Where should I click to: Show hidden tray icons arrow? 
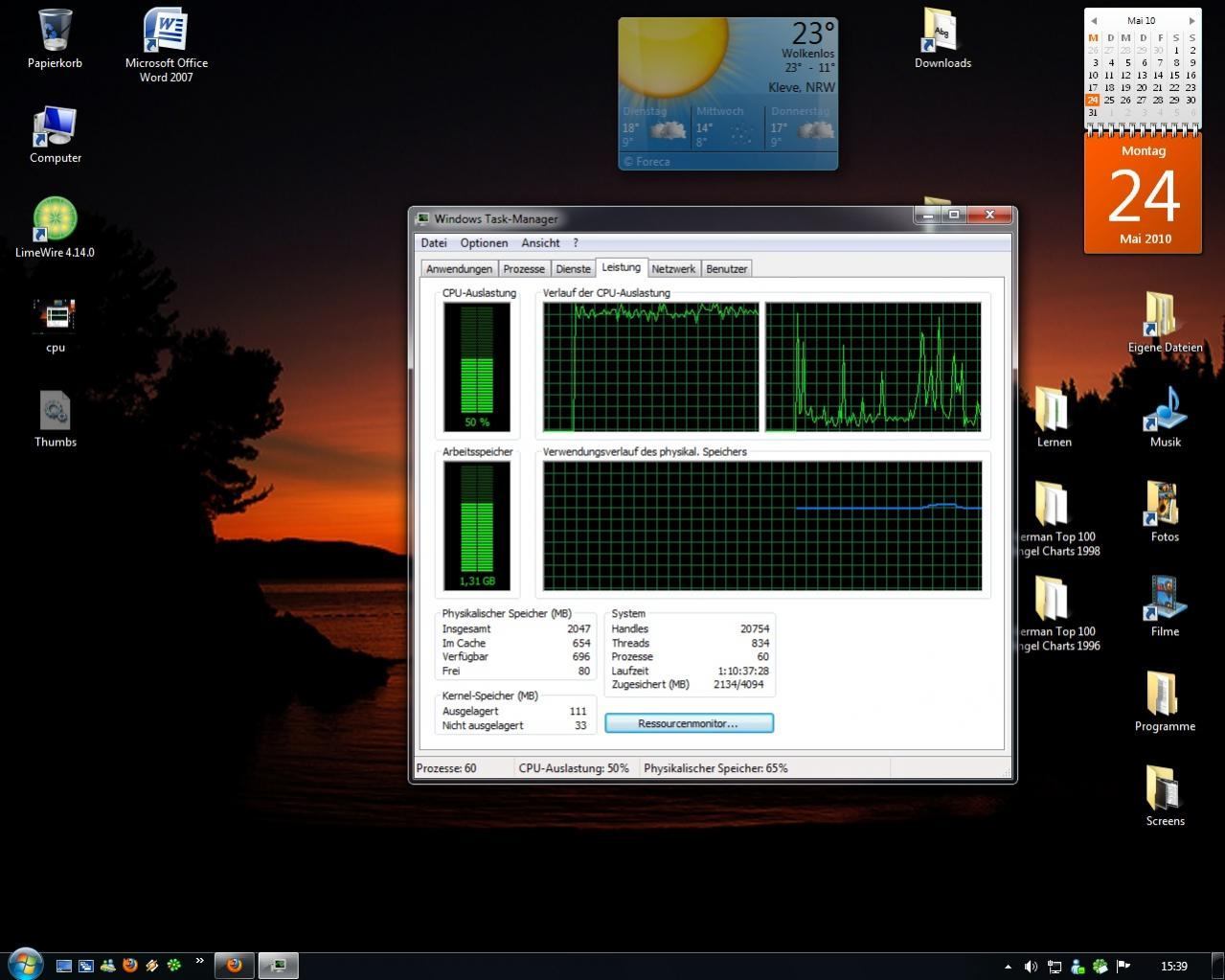[x=1007, y=967]
